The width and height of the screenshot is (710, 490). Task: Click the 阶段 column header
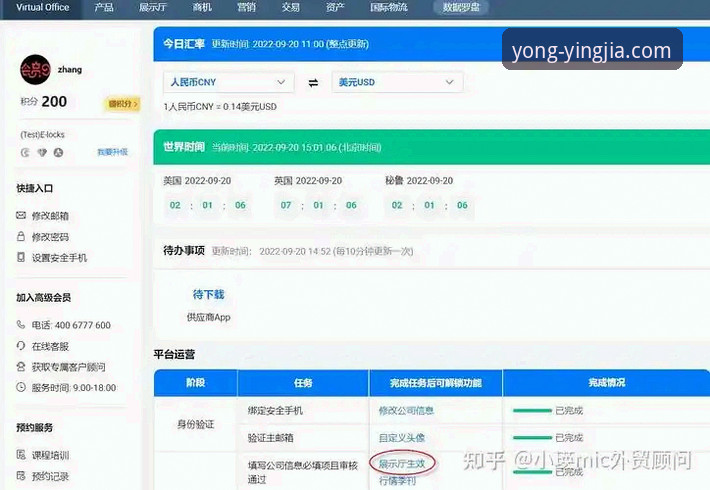[195, 383]
